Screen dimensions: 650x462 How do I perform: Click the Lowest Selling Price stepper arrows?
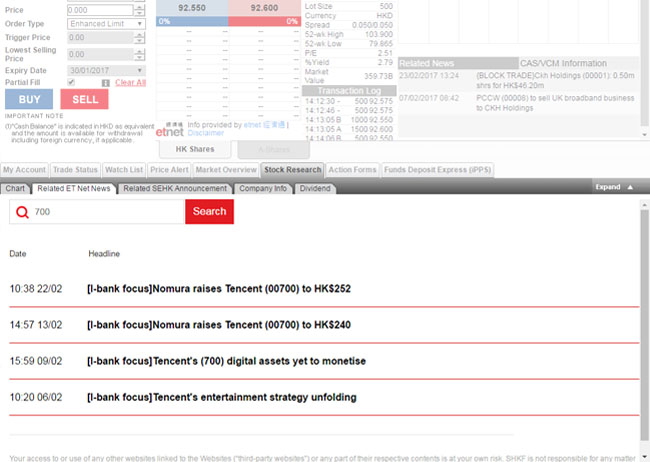pyautogui.click(x=140, y=54)
